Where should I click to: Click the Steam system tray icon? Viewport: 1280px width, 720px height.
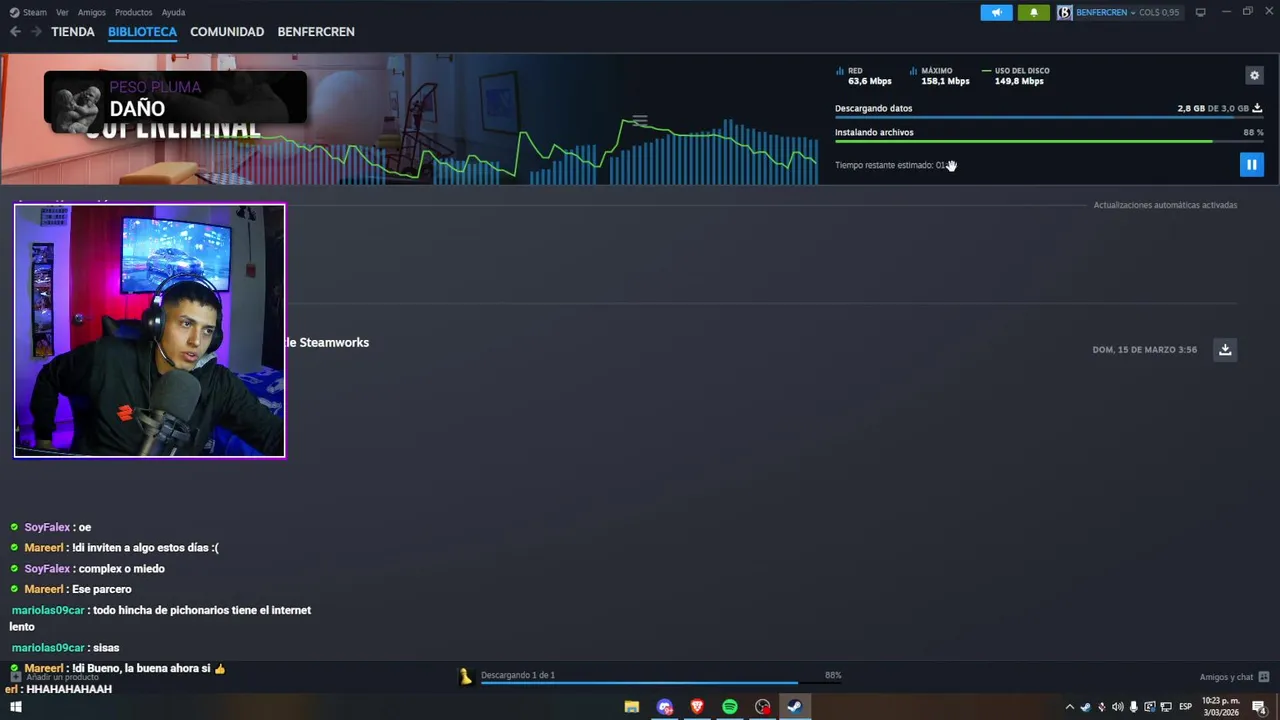pyautogui.click(x=1085, y=707)
